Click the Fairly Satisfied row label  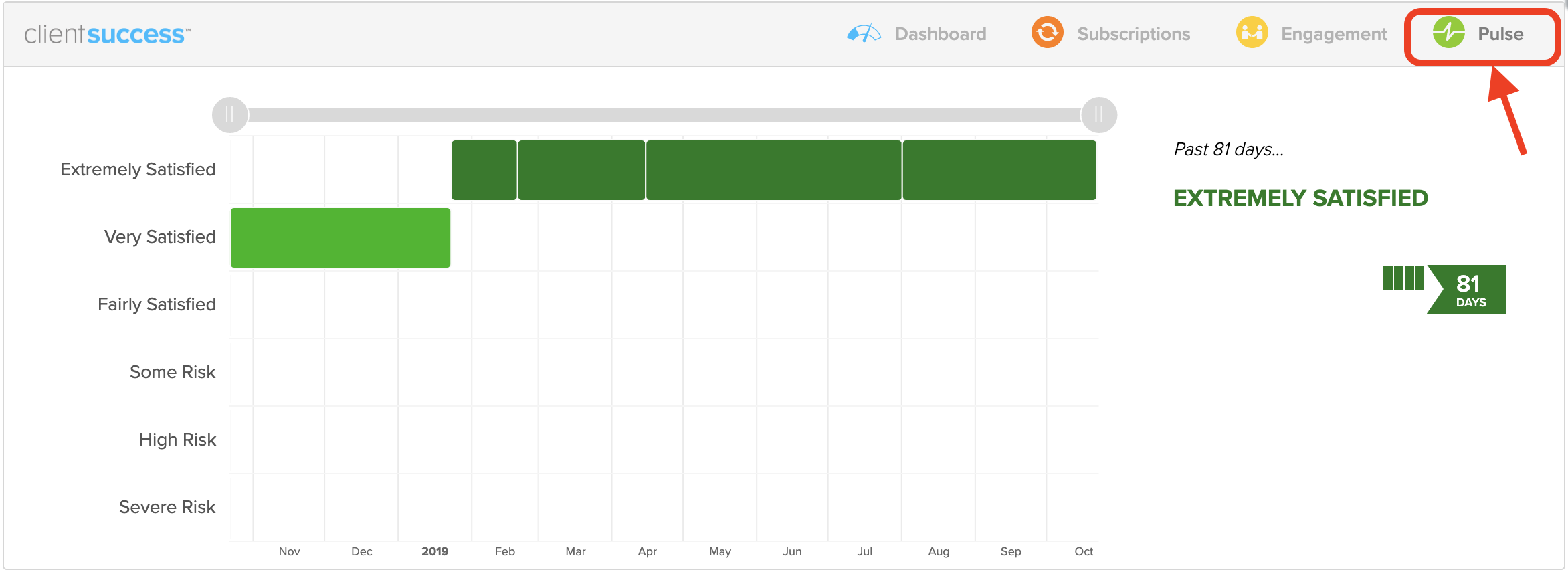pos(157,304)
